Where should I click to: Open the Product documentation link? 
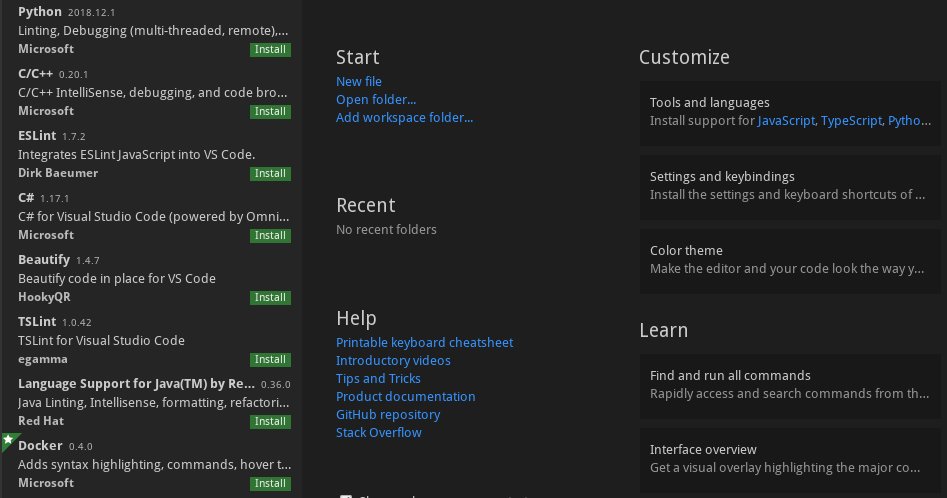tap(405, 397)
